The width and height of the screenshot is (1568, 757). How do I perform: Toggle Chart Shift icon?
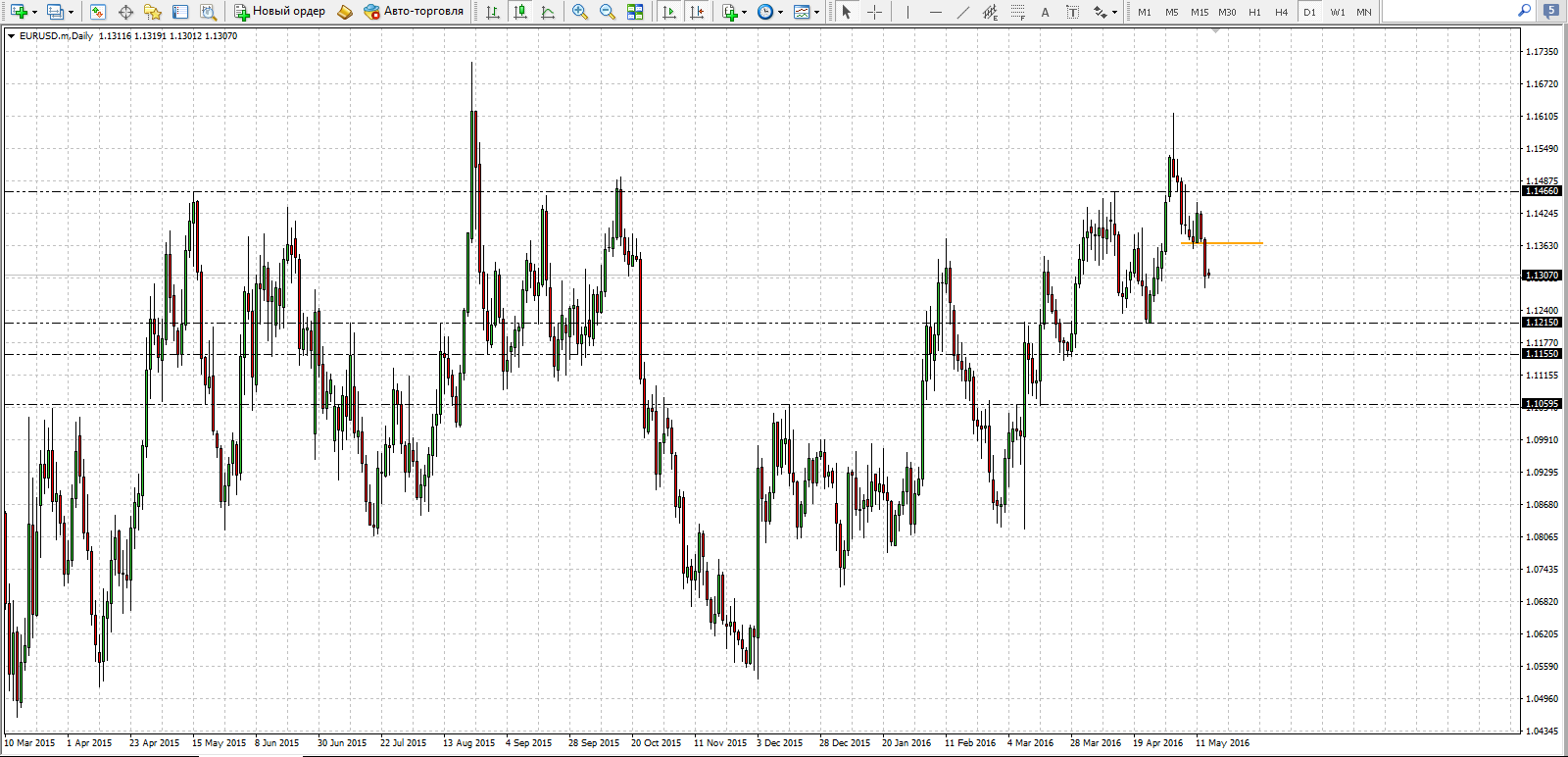click(x=697, y=12)
